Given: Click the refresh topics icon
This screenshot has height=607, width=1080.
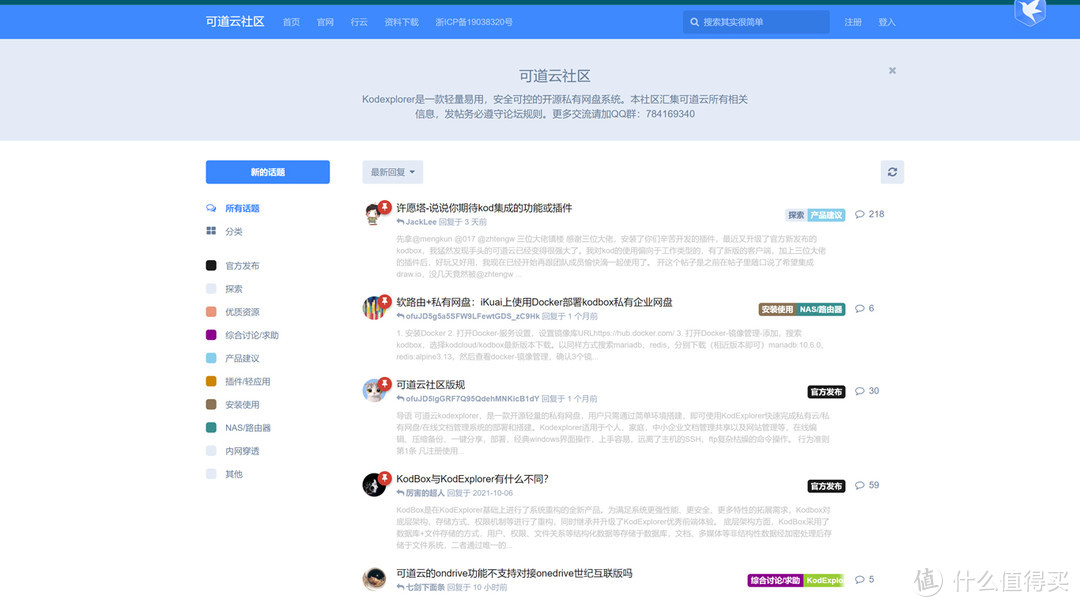Looking at the screenshot, I should pos(892,172).
